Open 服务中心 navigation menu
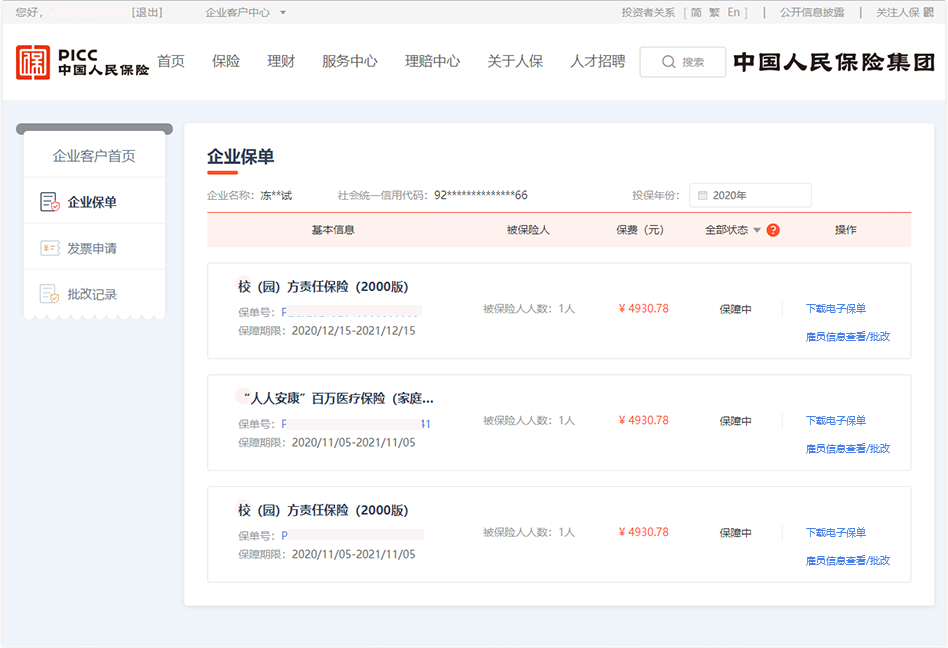Viewport: 948px width, 648px height. (350, 61)
